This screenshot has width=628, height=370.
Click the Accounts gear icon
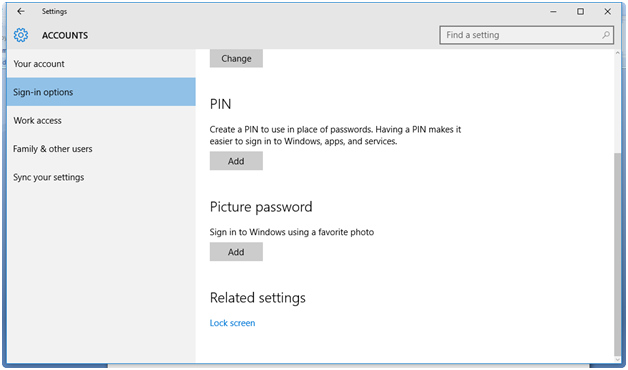click(x=21, y=35)
